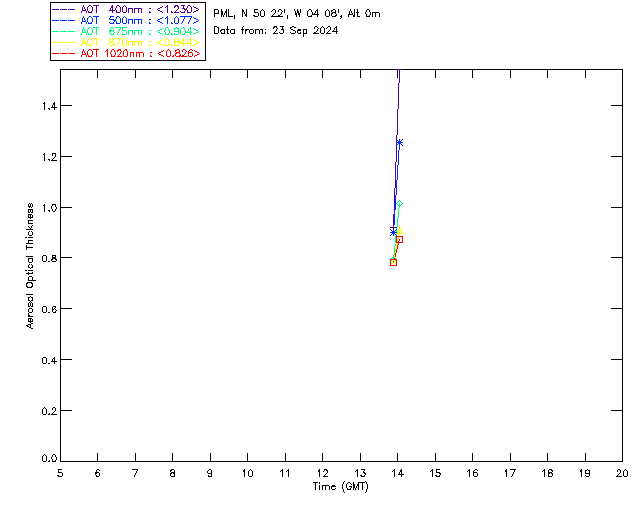Click x-axis hour label 16

click(472, 473)
